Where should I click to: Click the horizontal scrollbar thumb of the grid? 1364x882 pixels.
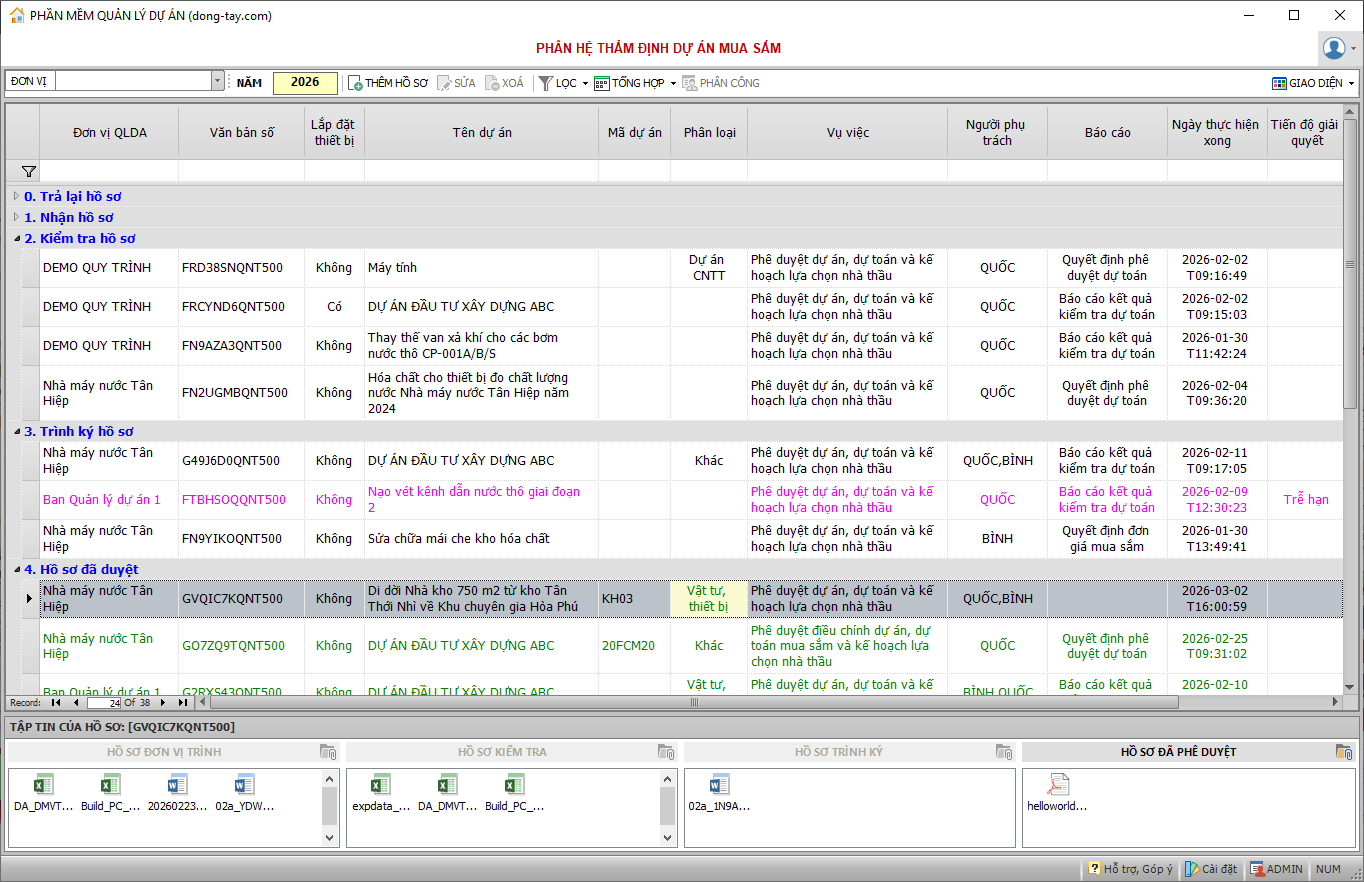[694, 702]
